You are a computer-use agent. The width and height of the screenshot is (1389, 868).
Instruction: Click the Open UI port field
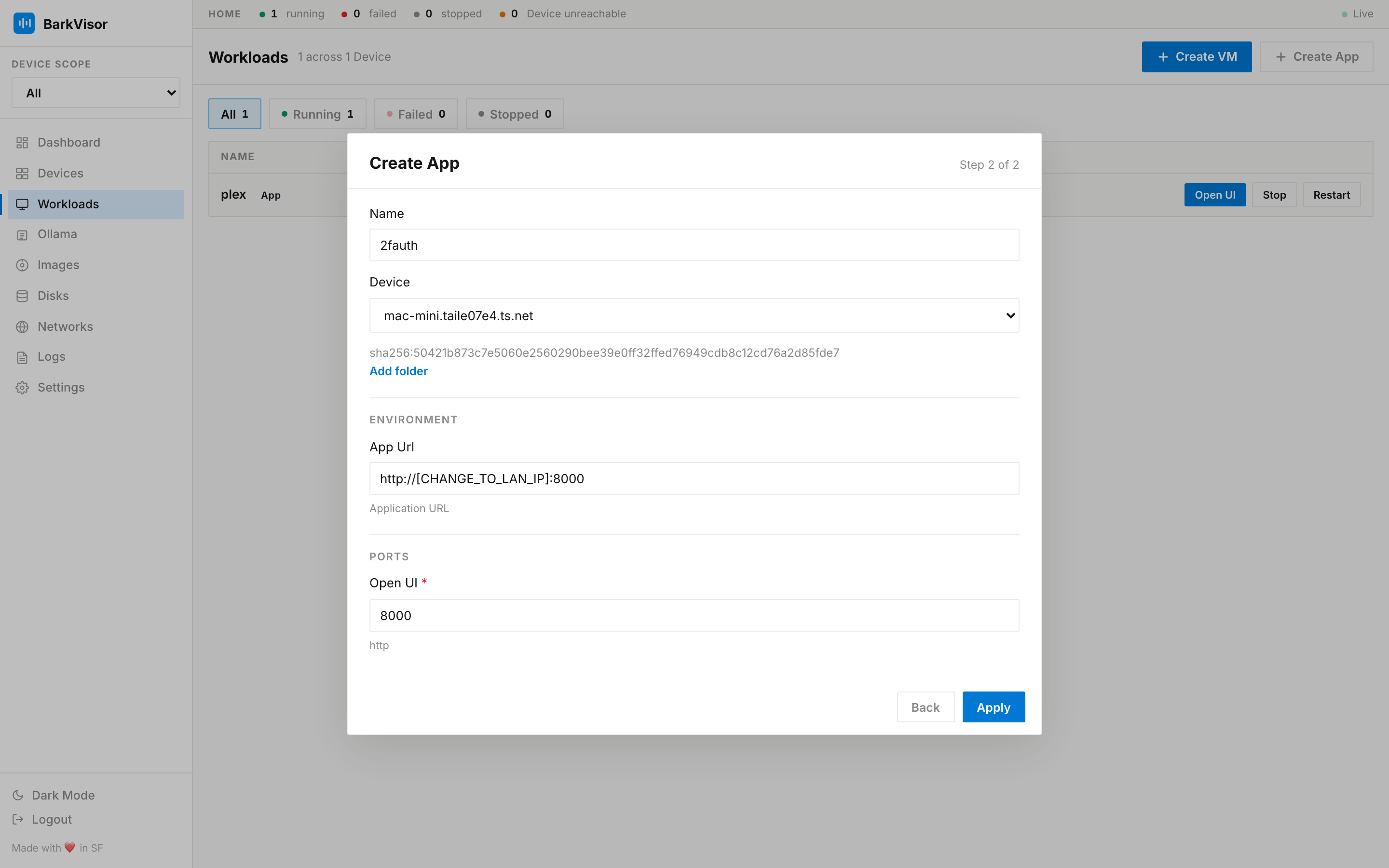694,615
